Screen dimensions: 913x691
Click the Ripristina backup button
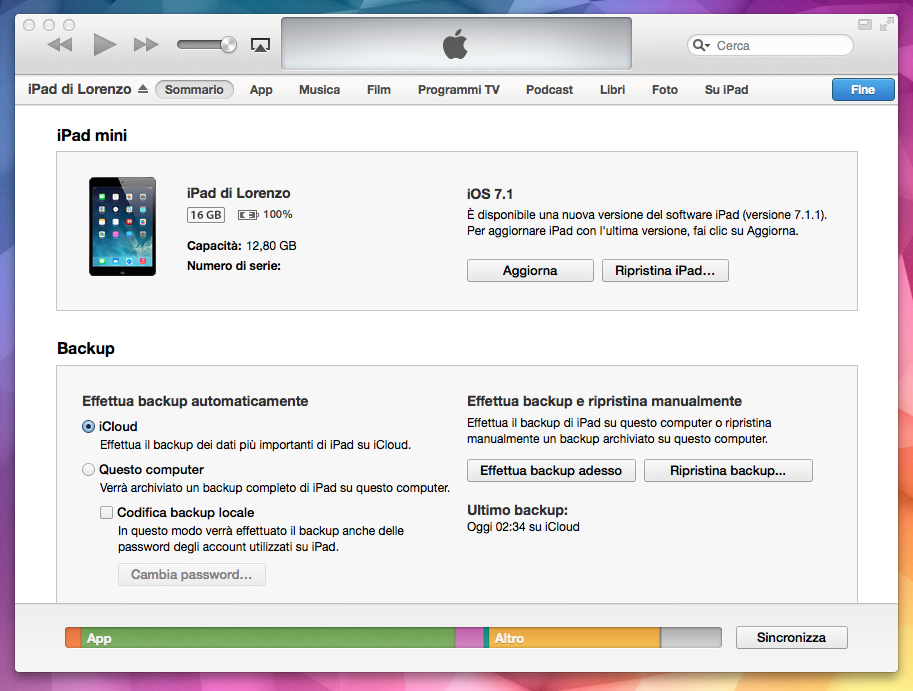tap(728, 470)
